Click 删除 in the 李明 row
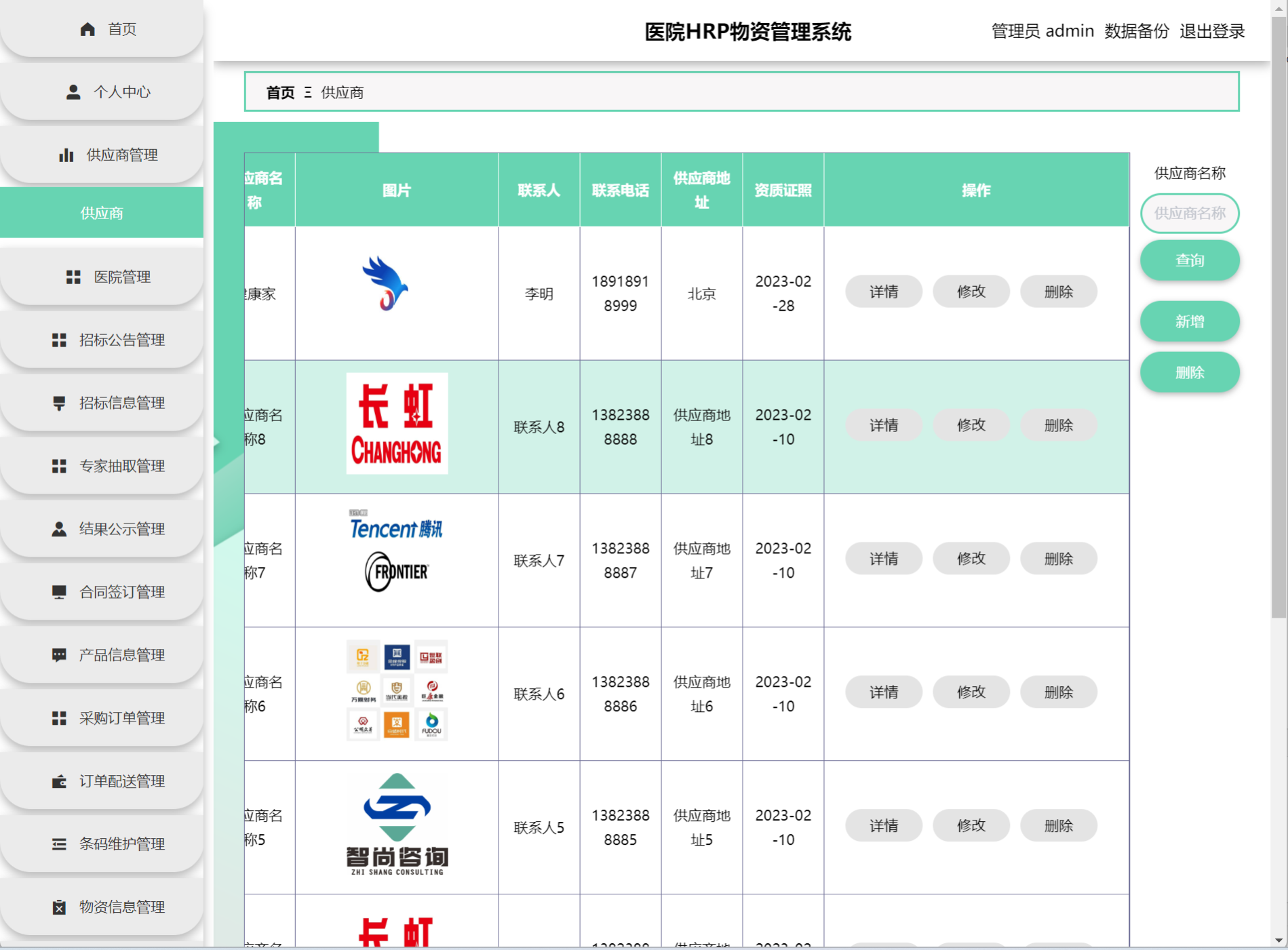1288x950 pixels. (1059, 292)
